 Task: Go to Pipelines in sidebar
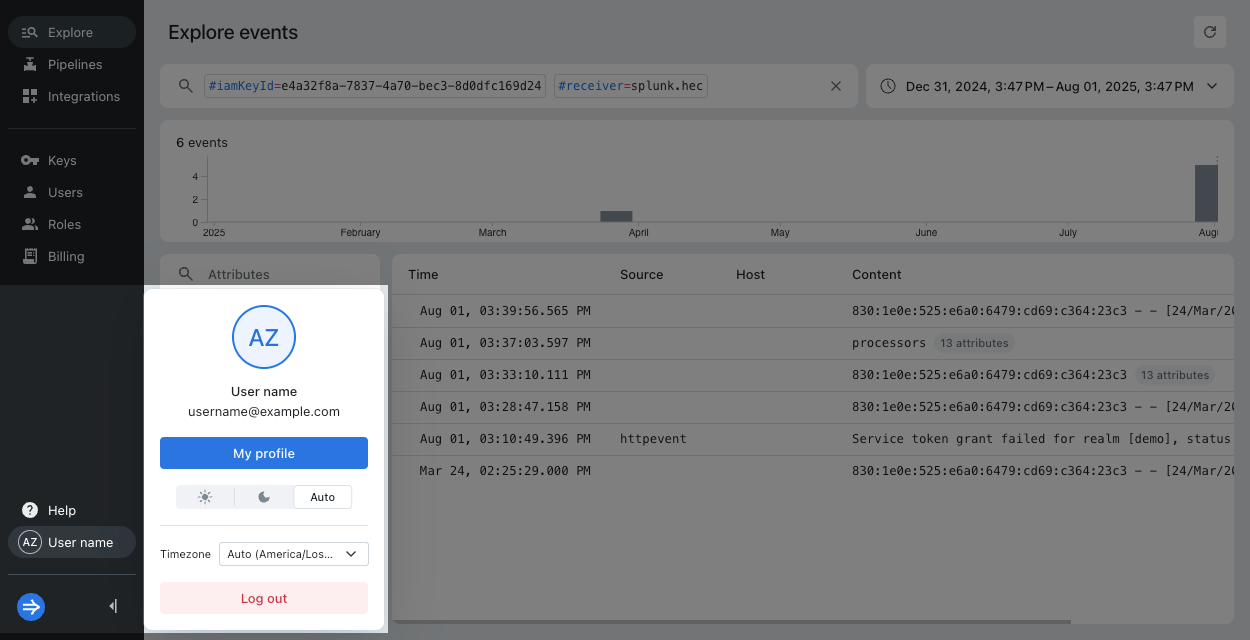(72, 64)
